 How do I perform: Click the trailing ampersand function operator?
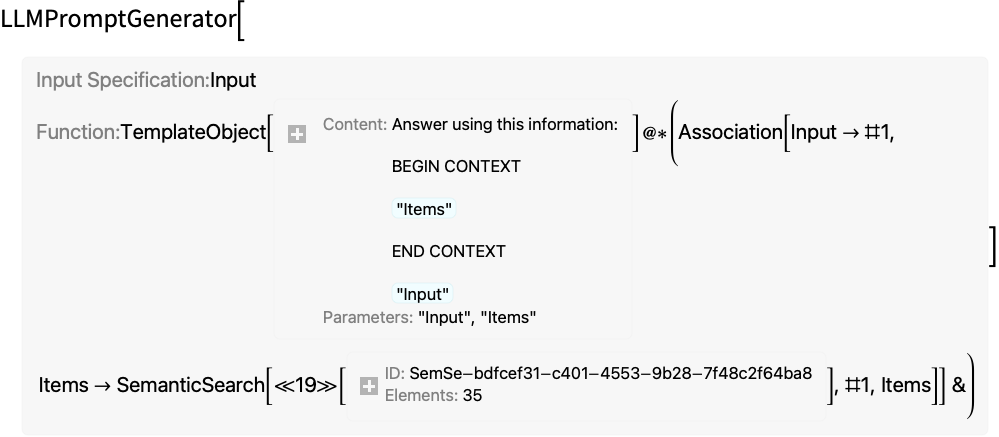tap(959, 385)
